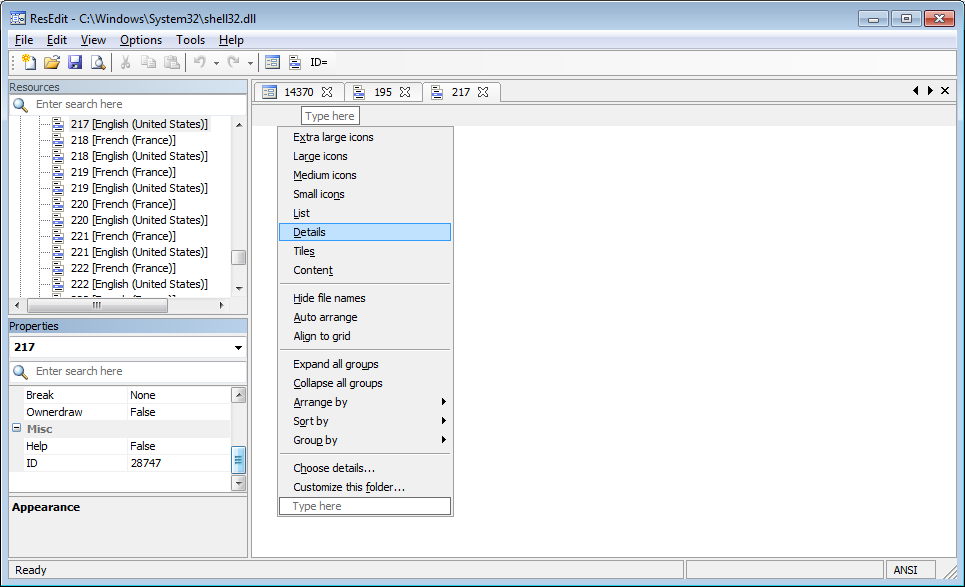
Task: Collapse the Misc property group
Action: [x=17, y=429]
